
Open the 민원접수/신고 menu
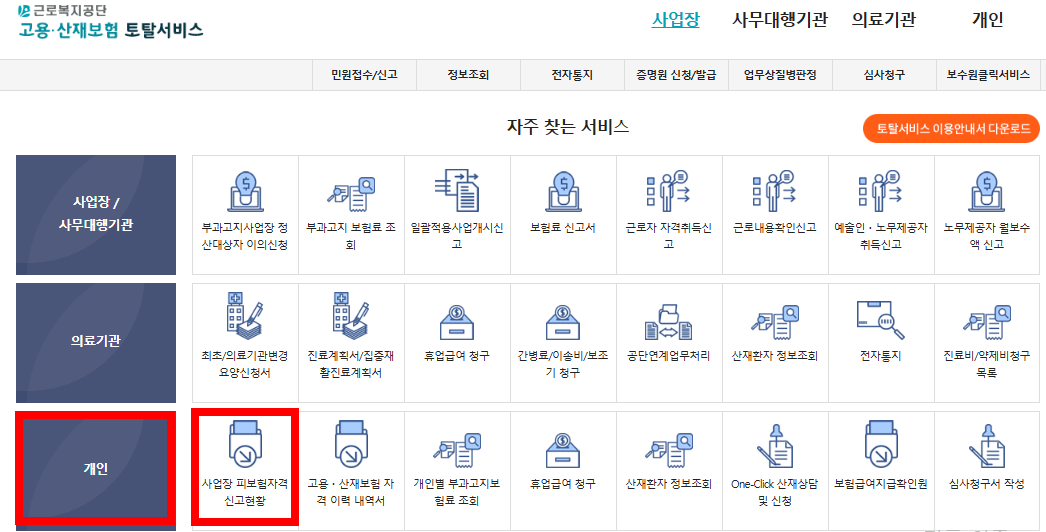click(x=364, y=75)
